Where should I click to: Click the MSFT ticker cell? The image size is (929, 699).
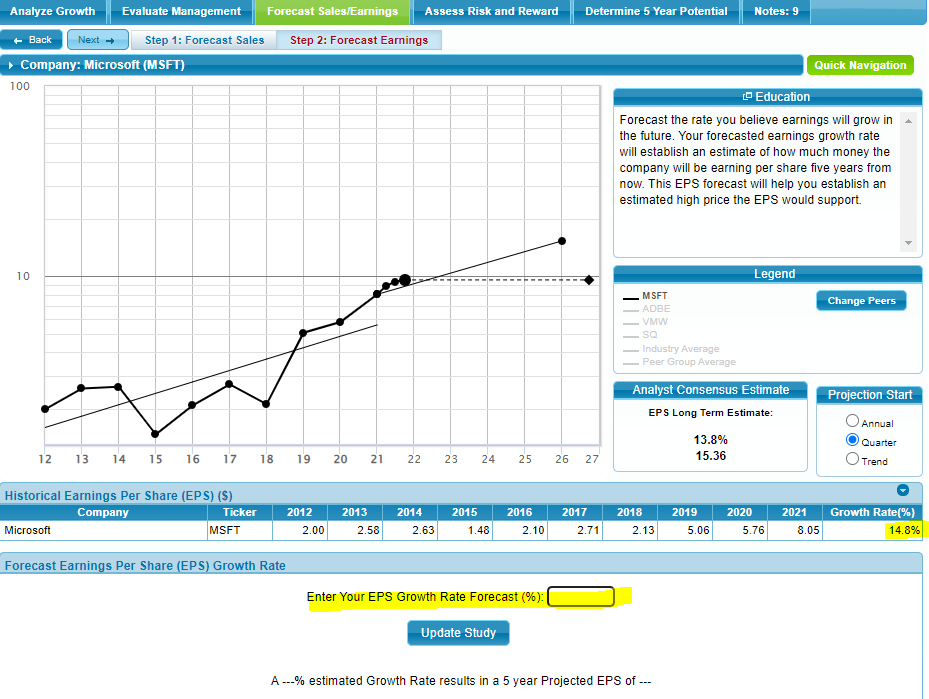pos(239,530)
